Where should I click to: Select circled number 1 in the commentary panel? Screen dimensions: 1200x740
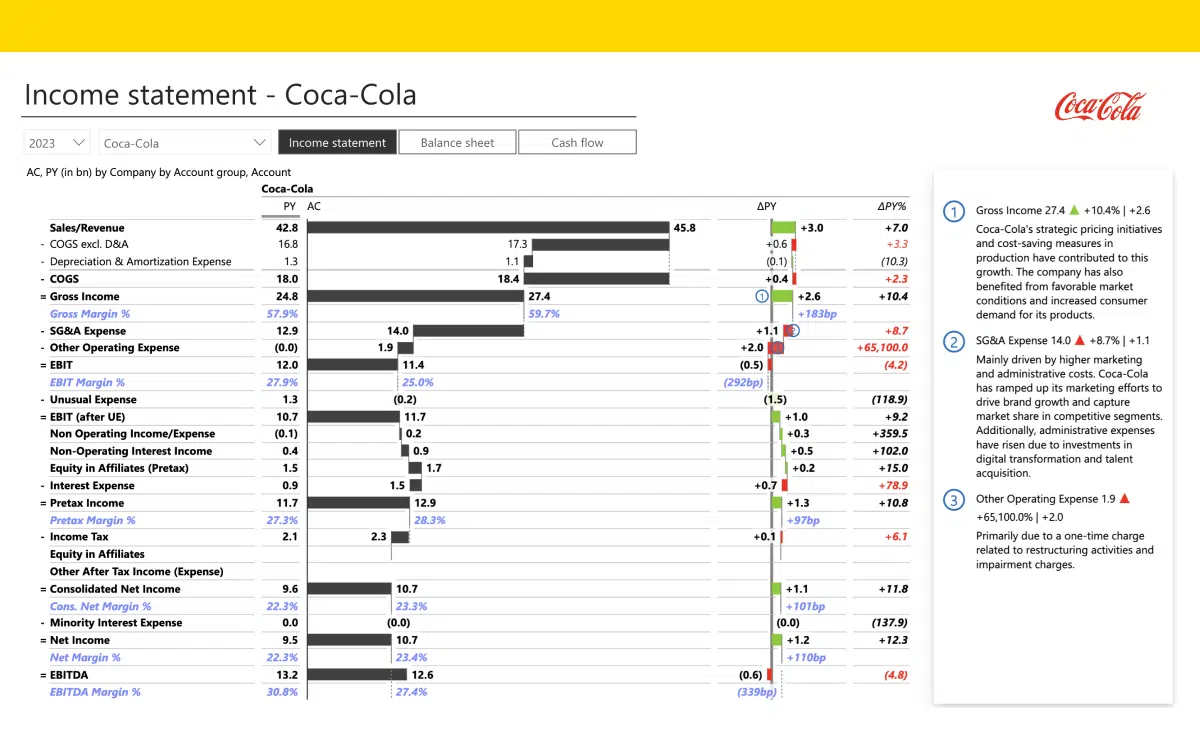(953, 211)
